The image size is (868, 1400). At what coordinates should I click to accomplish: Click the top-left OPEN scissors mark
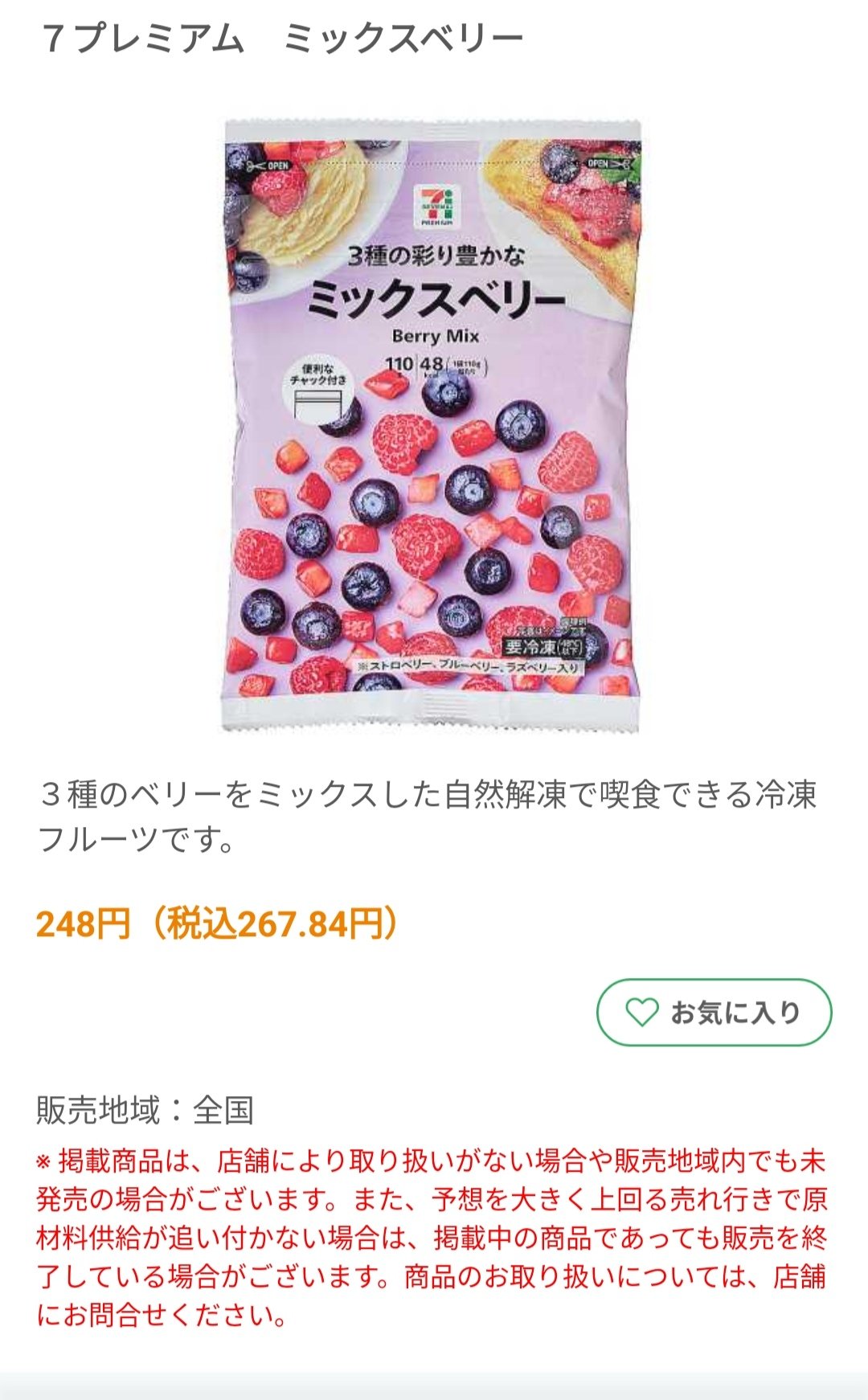click(x=268, y=166)
